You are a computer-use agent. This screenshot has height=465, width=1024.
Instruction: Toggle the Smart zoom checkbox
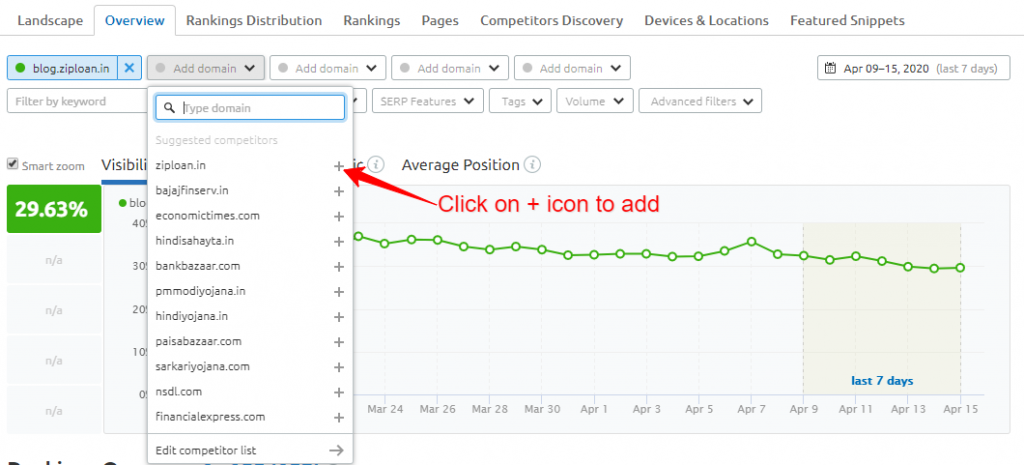[x=12, y=165]
